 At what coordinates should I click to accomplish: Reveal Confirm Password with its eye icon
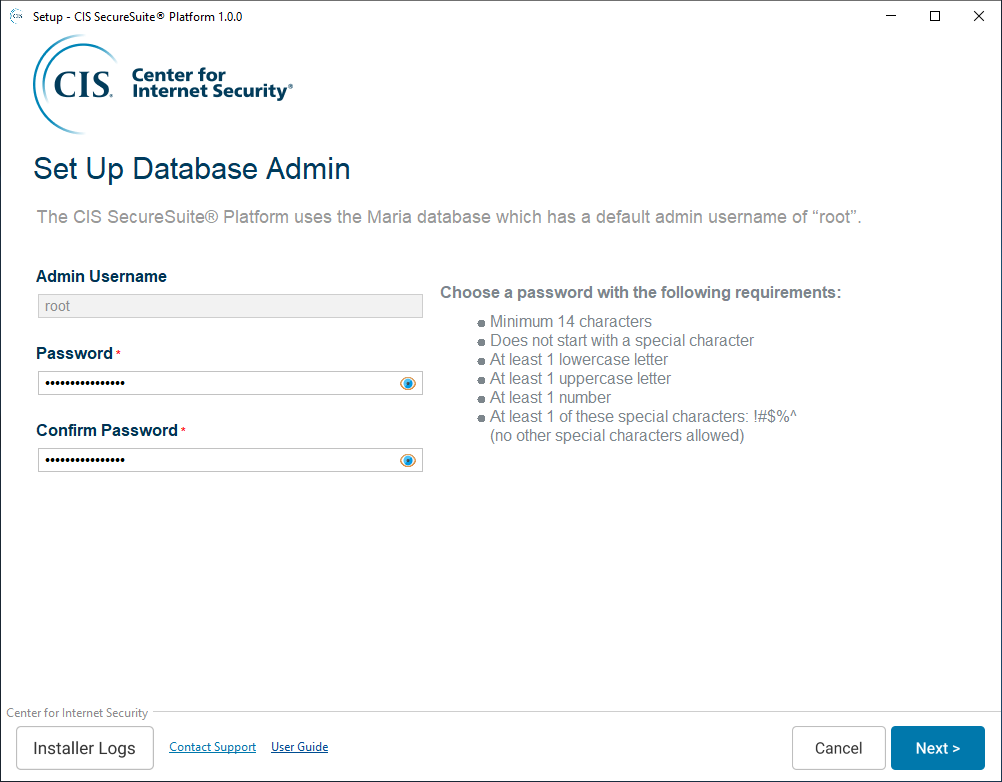pyautogui.click(x=408, y=461)
